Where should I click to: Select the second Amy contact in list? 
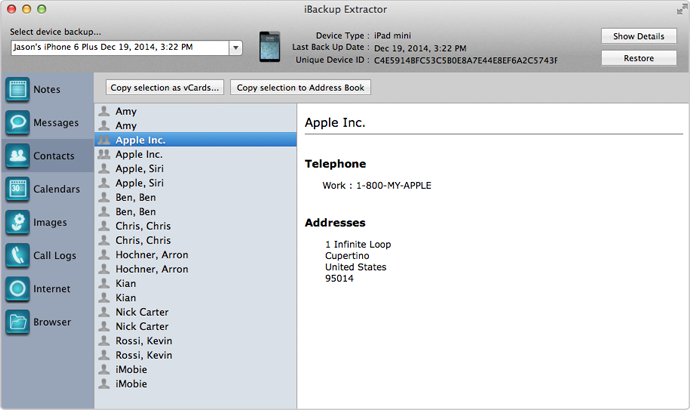195,125
